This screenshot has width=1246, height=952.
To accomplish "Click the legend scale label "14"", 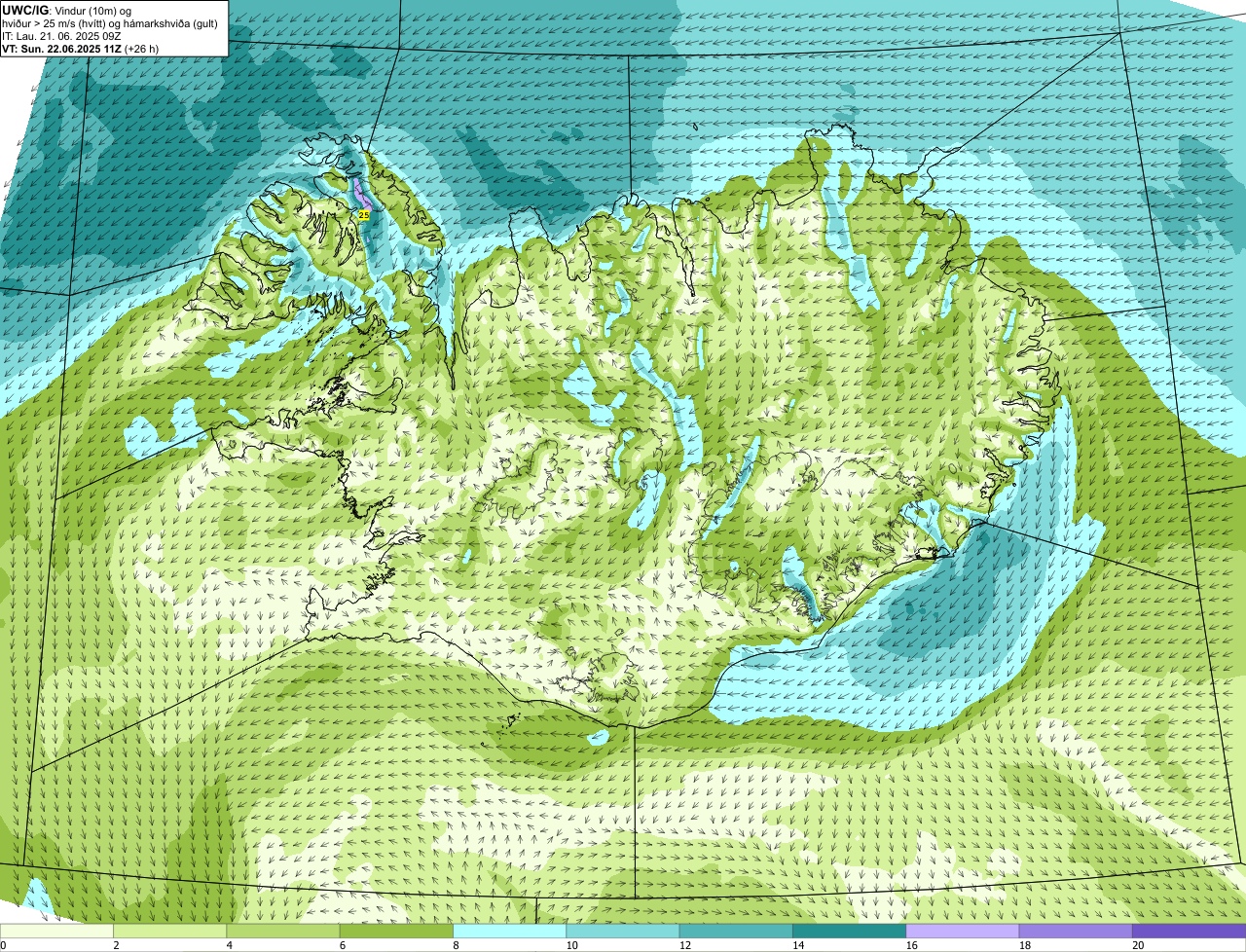I will 799,945.
